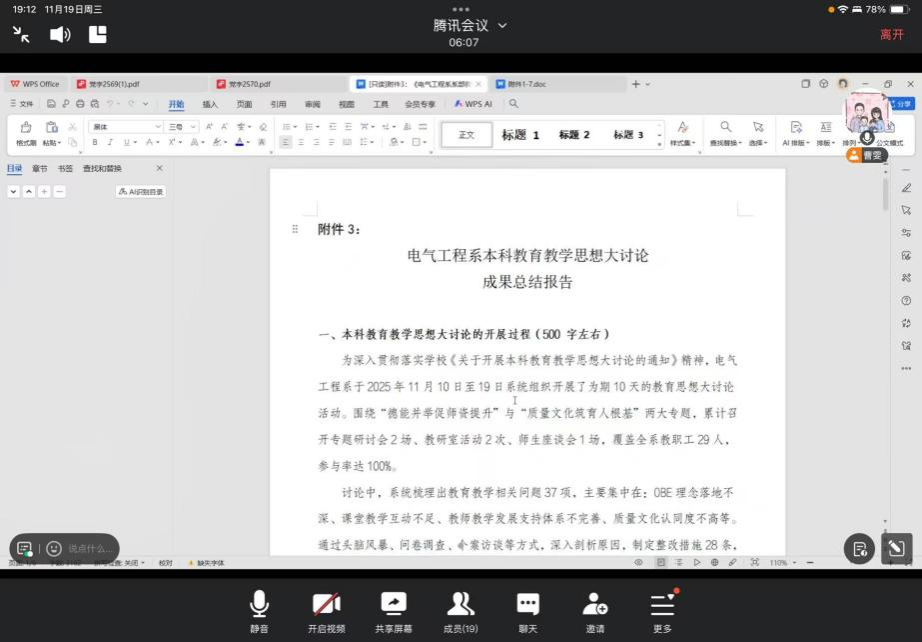922x642 pixels.
Task: Open the 附件1-7.doc document tab
Action: (x=526, y=84)
